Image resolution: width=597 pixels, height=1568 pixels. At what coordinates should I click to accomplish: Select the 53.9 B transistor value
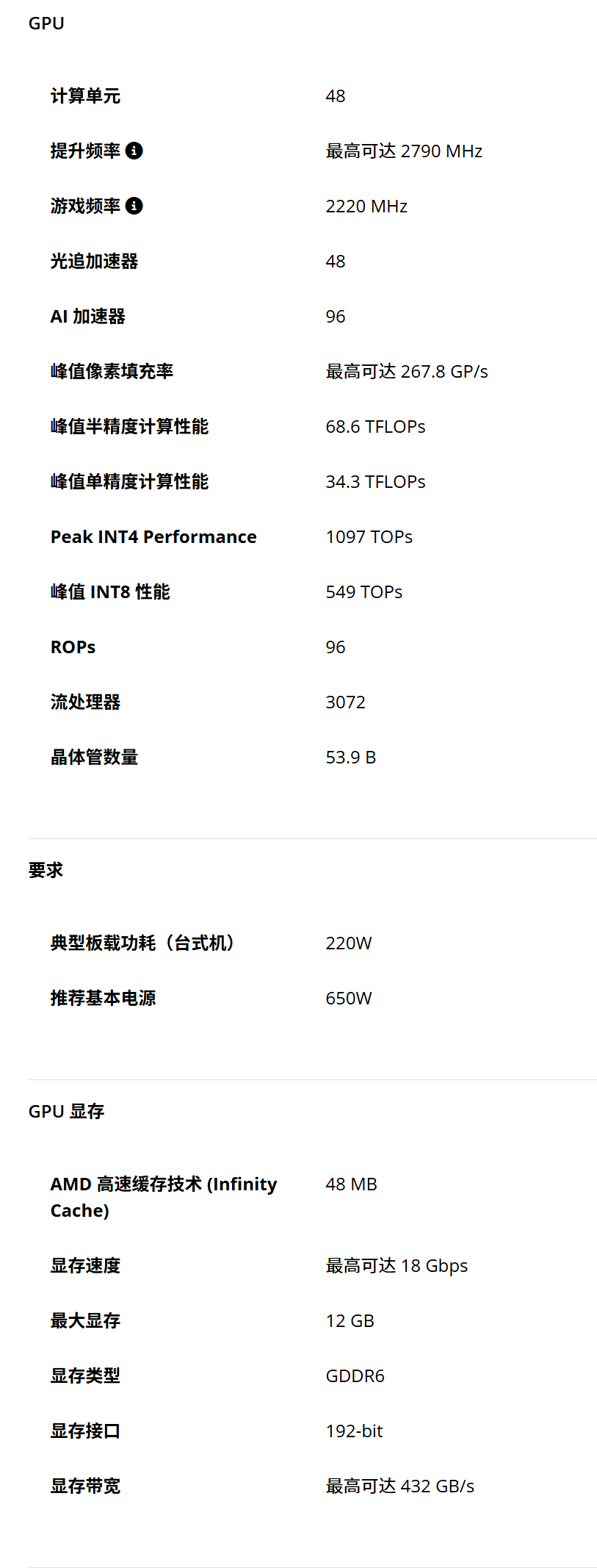coord(351,758)
